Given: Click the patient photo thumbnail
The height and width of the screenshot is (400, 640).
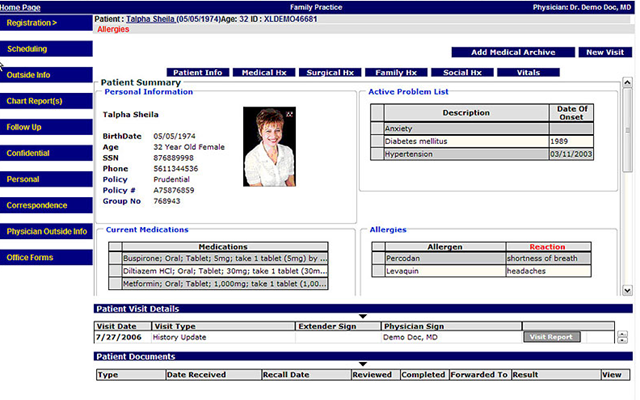Looking at the screenshot, I should pos(269,147).
